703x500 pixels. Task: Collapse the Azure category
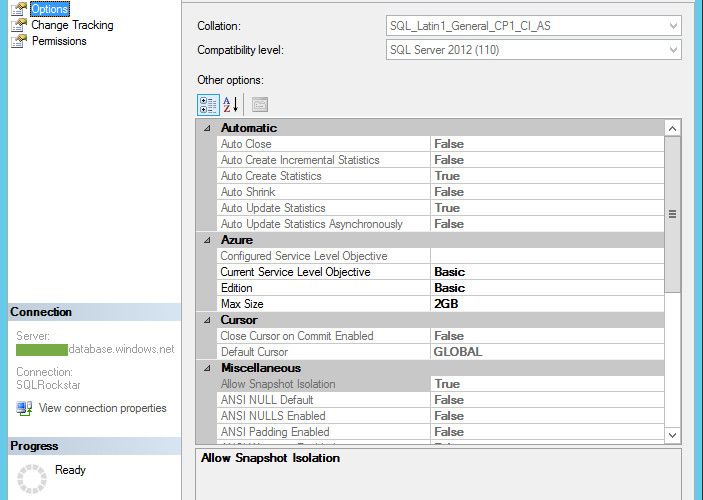click(x=207, y=240)
